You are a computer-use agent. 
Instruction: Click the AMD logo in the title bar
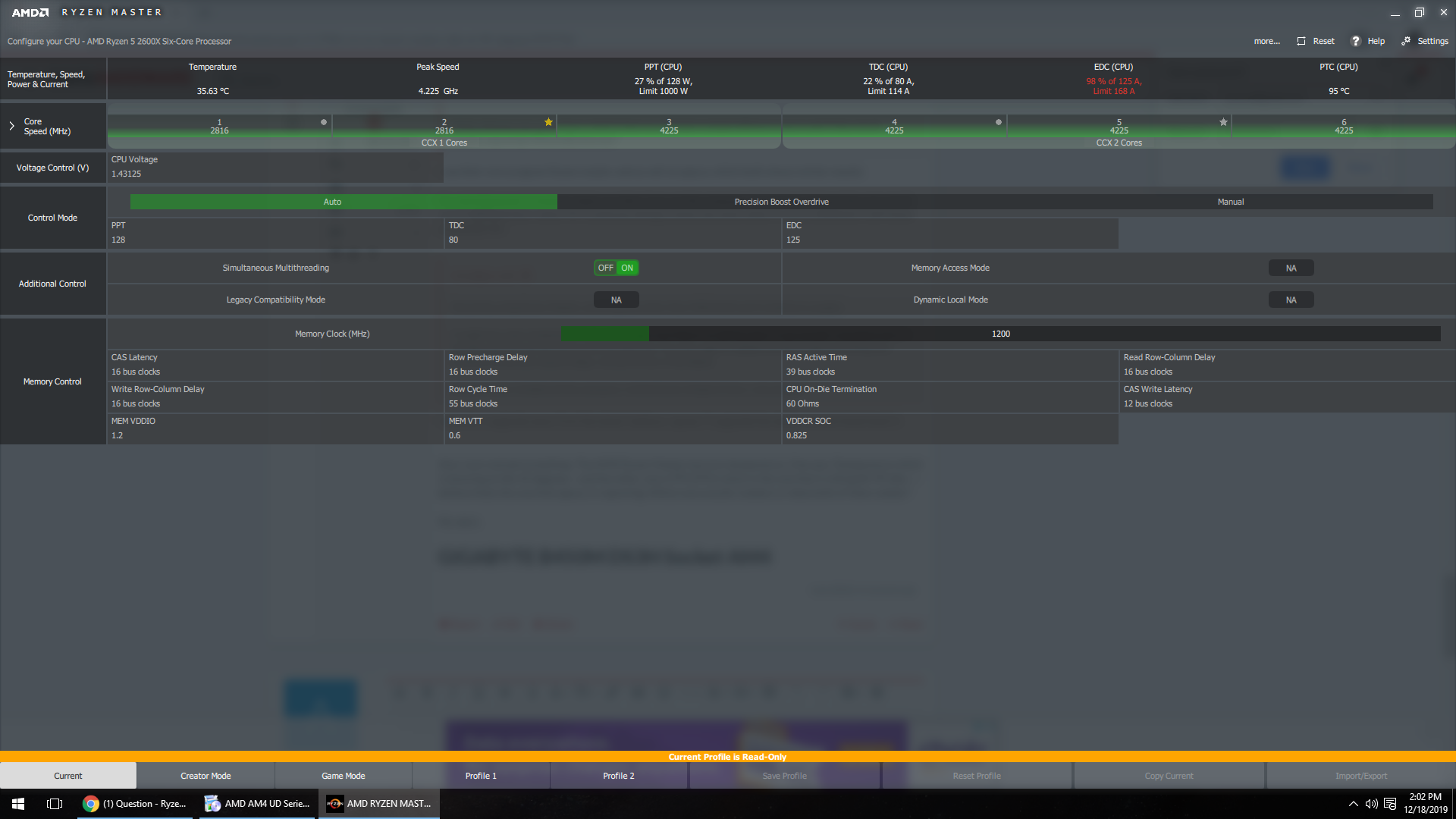point(30,12)
